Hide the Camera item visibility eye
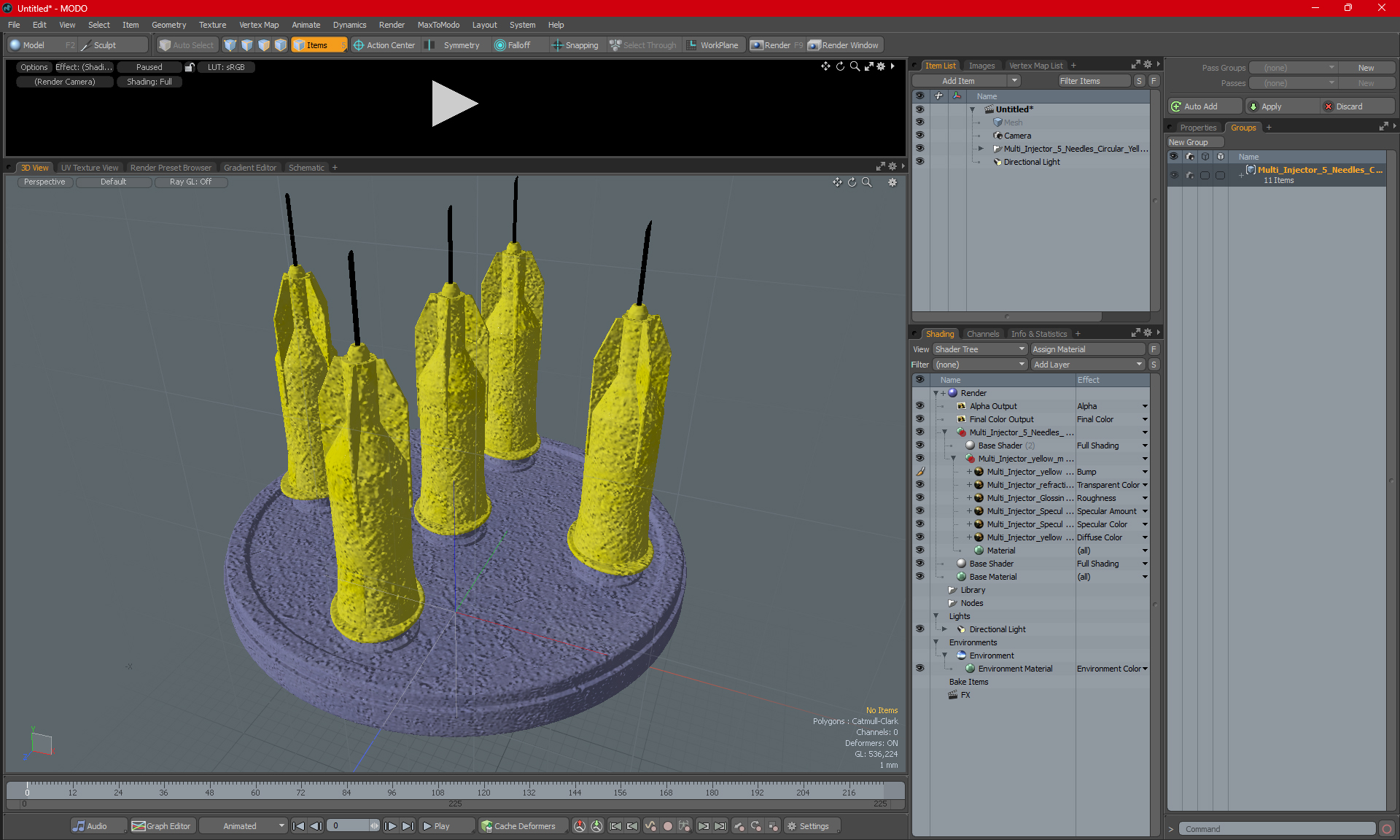Image resolution: width=1400 pixels, height=840 pixels. (919, 136)
